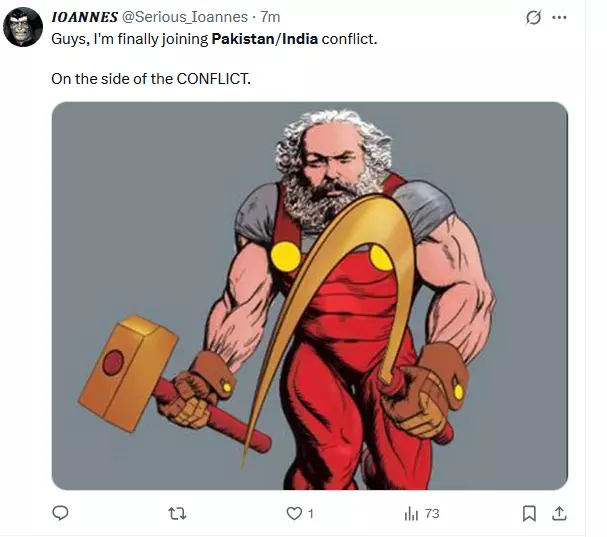Open IOANNES profile avatar
607x537 pixels.
(23, 27)
